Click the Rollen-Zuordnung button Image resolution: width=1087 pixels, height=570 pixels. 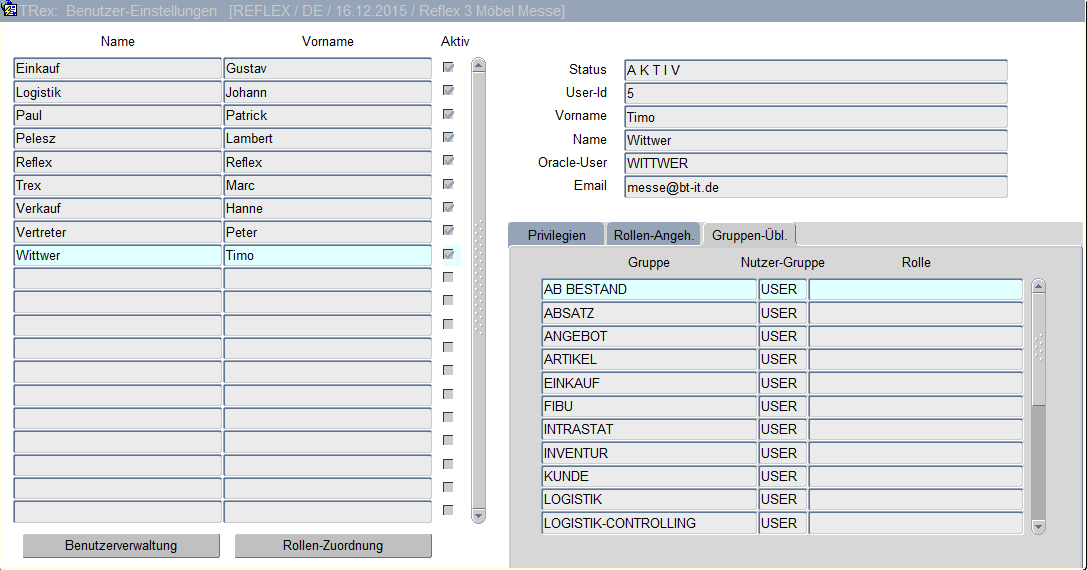coord(333,546)
